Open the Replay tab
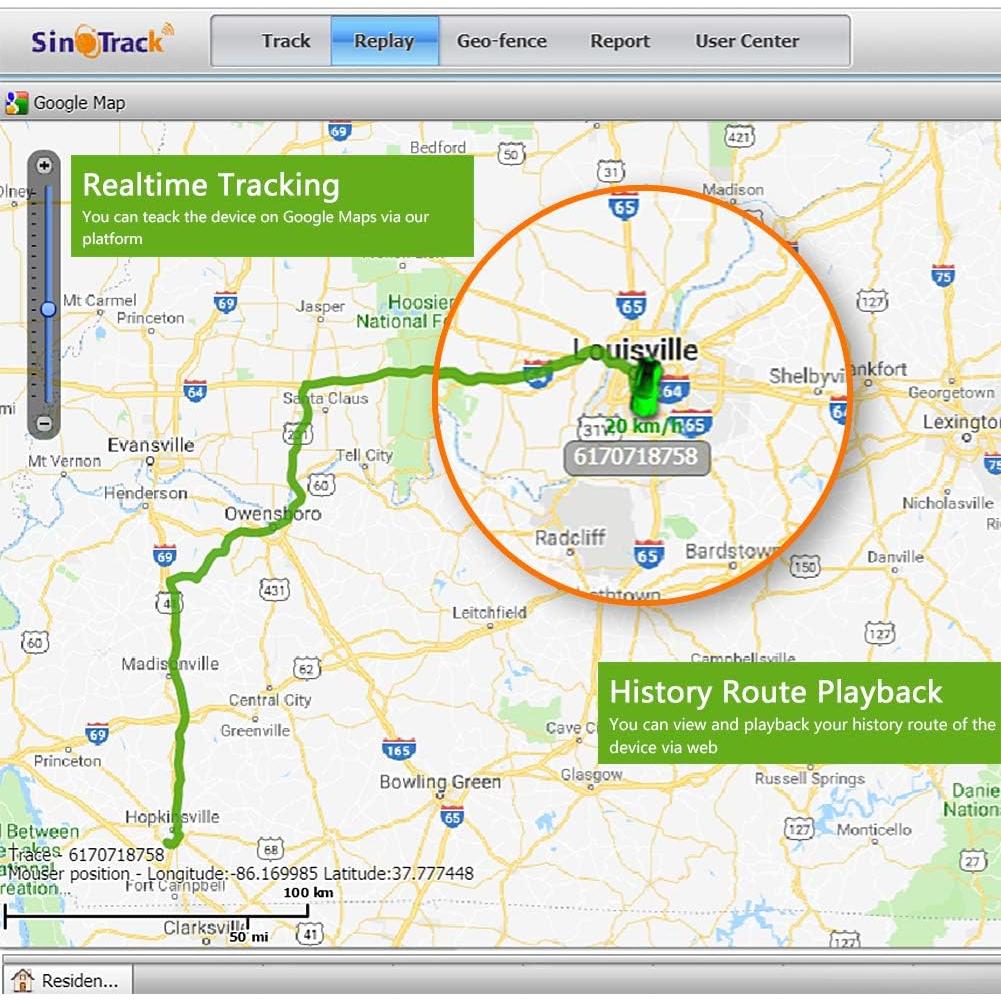Screen dimensions: 1001x1001 pyautogui.click(x=383, y=41)
